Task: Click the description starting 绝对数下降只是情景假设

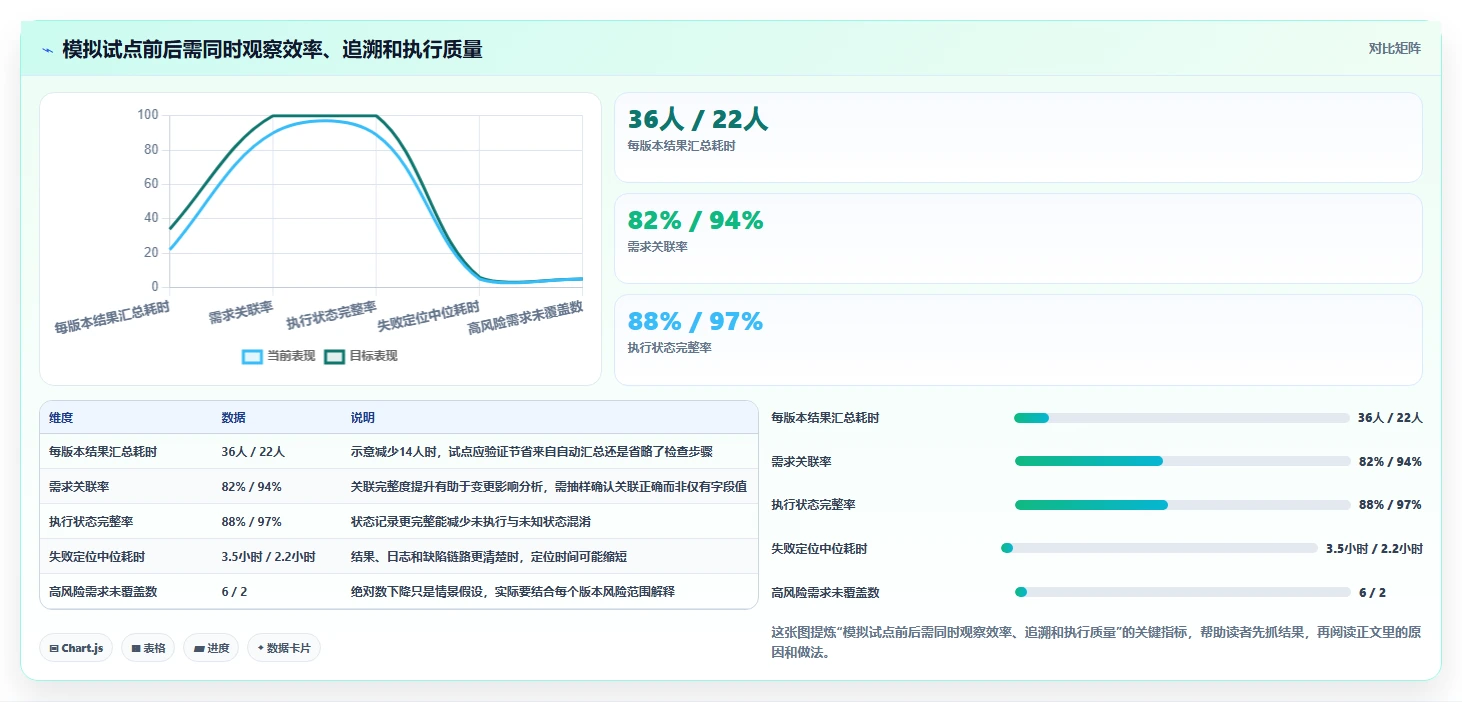Action: pyautogui.click(x=512, y=592)
